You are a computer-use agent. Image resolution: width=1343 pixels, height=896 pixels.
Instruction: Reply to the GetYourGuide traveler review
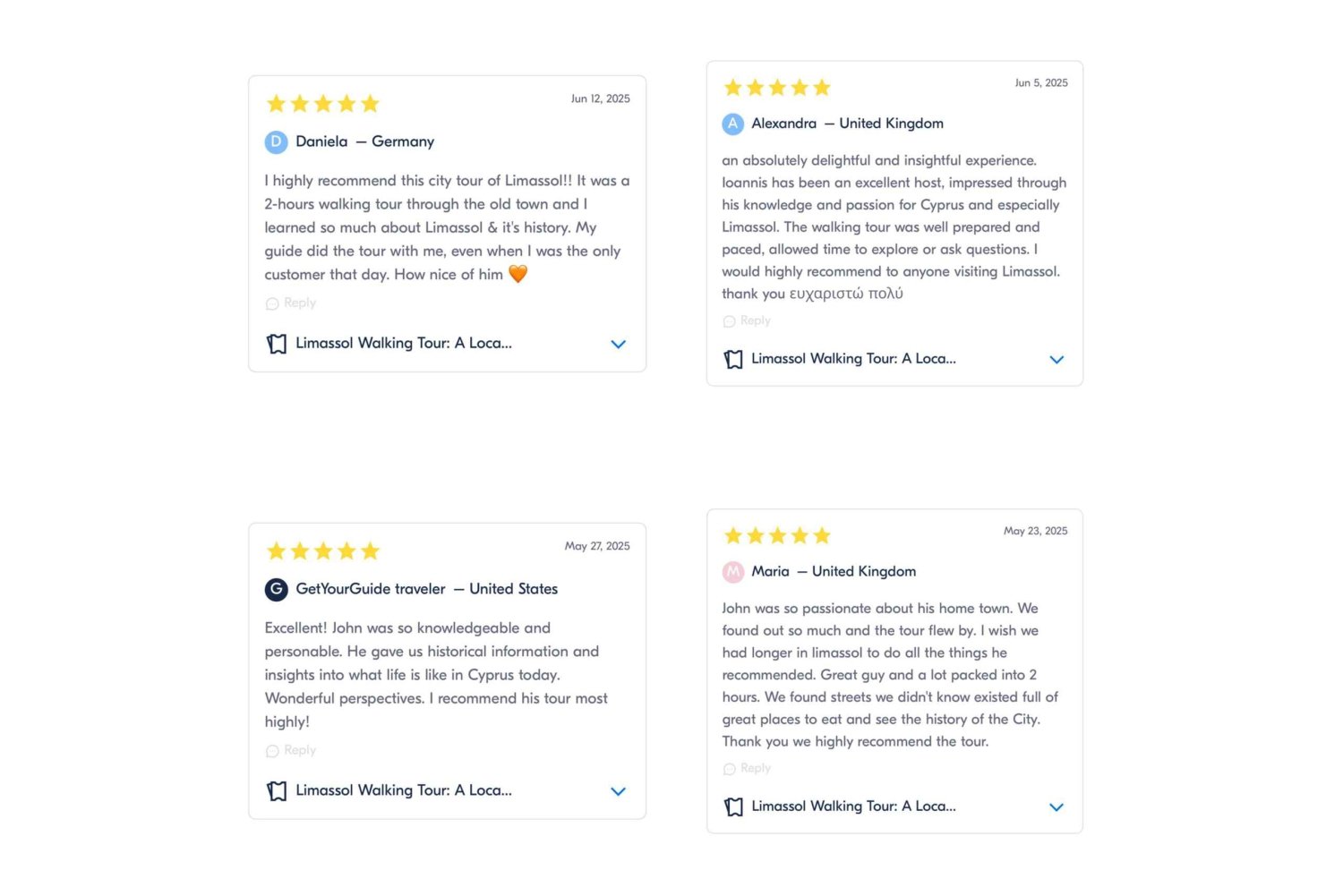click(x=291, y=751)
